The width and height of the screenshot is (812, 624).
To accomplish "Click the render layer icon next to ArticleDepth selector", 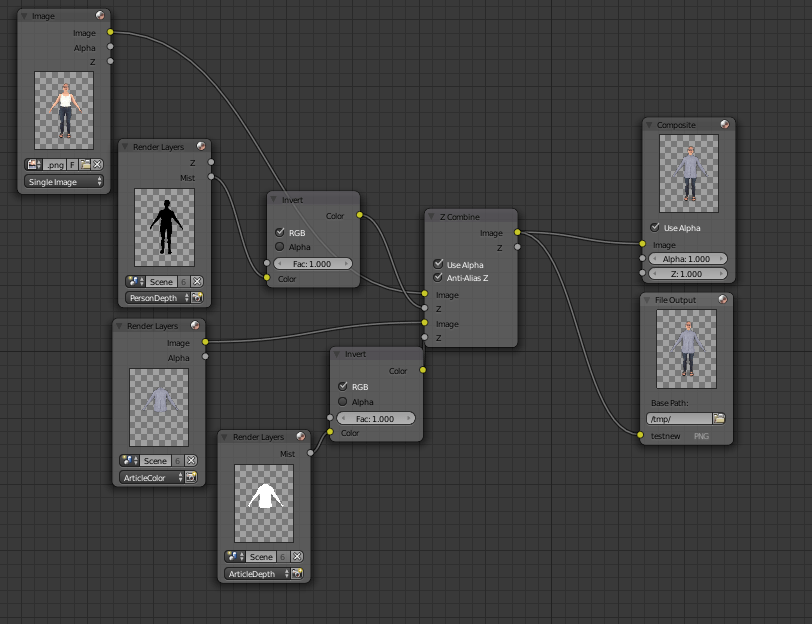I will click(297, 573).
